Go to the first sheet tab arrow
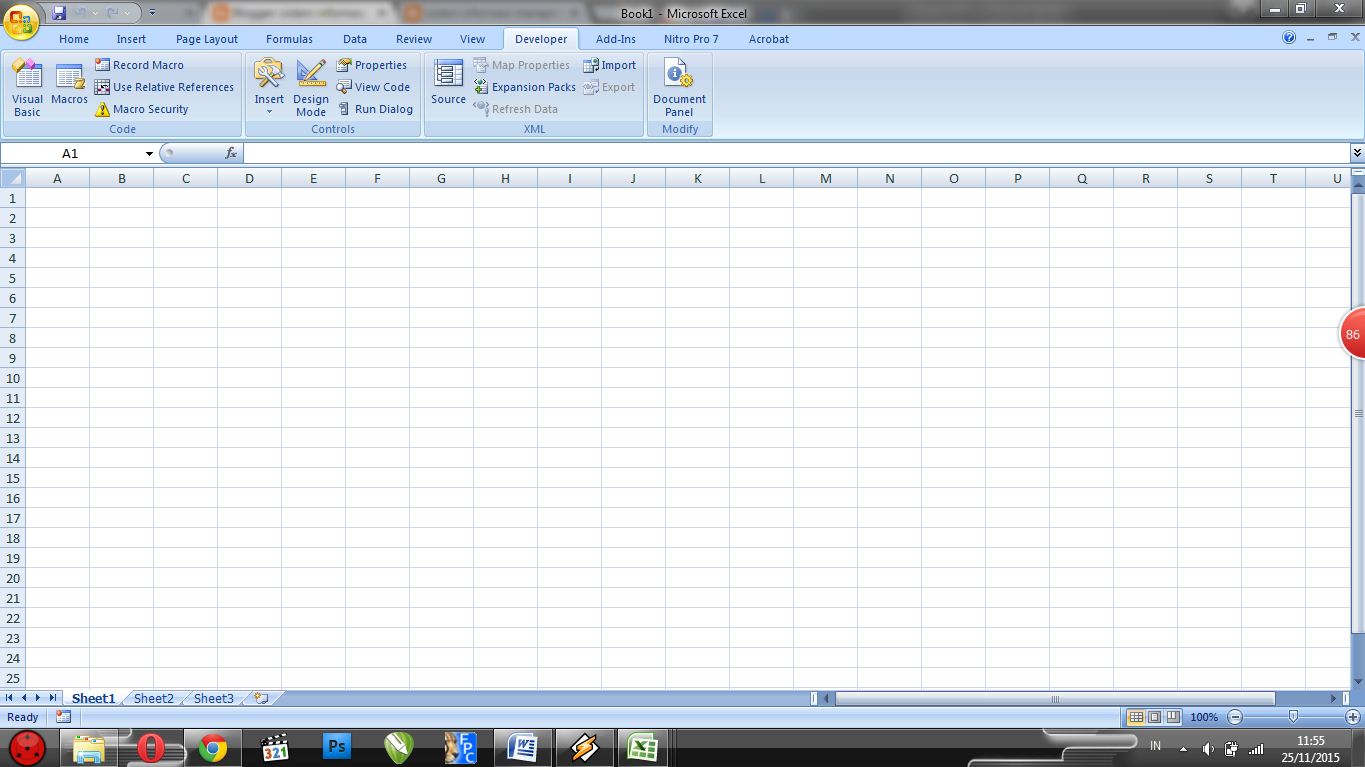Viewport: 1365px width, 767px height. pos(10,698)
